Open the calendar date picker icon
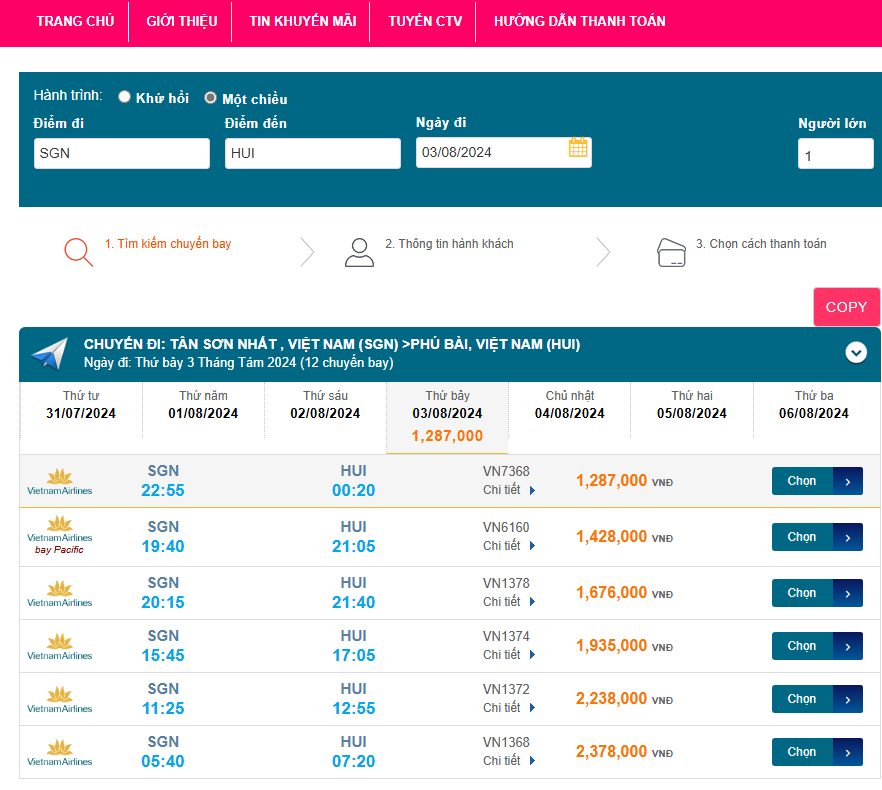The image size is (882, 790). coord(578,148)
